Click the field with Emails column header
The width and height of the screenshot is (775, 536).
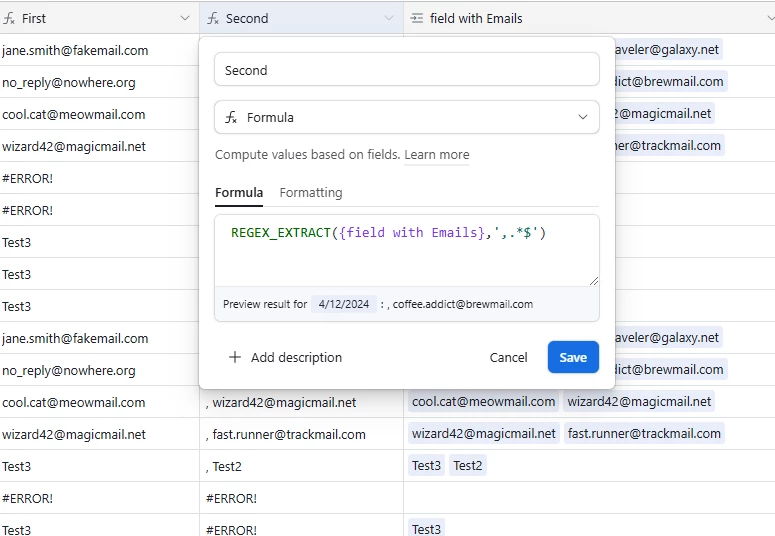point(589,18)
